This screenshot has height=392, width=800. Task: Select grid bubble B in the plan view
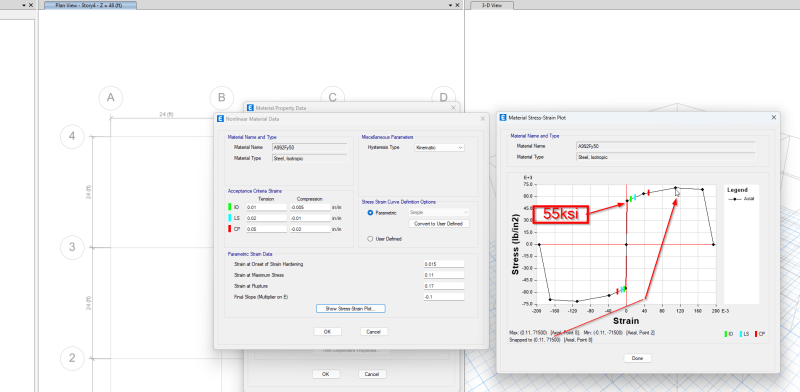point(221,99)
